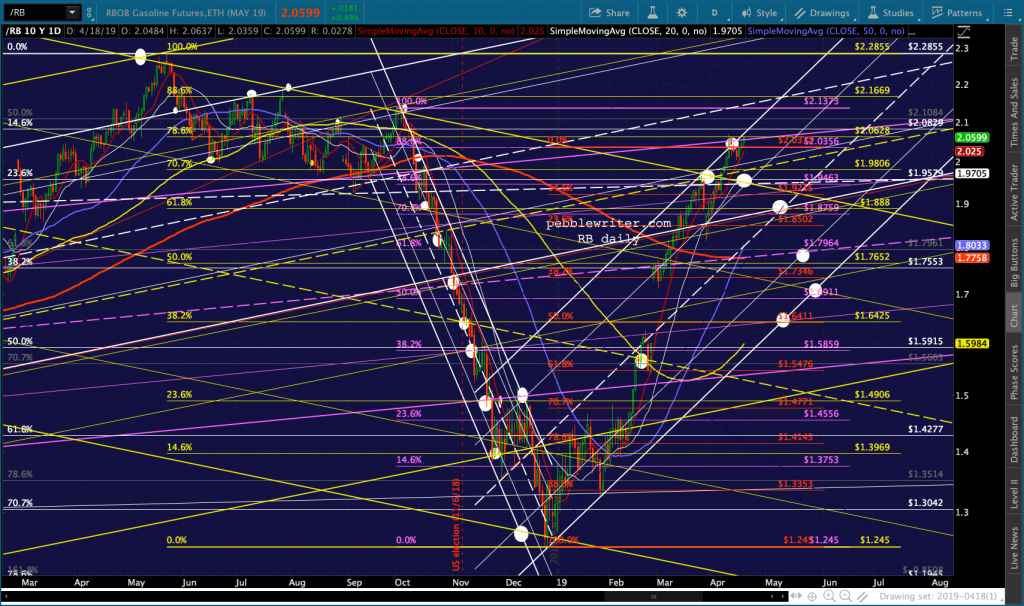Click the US election (11/6/18) vertical marker label
Image resolution: width=1024 pixels, height=606 pixels.
pyautogui.click(x=456, y=525)
